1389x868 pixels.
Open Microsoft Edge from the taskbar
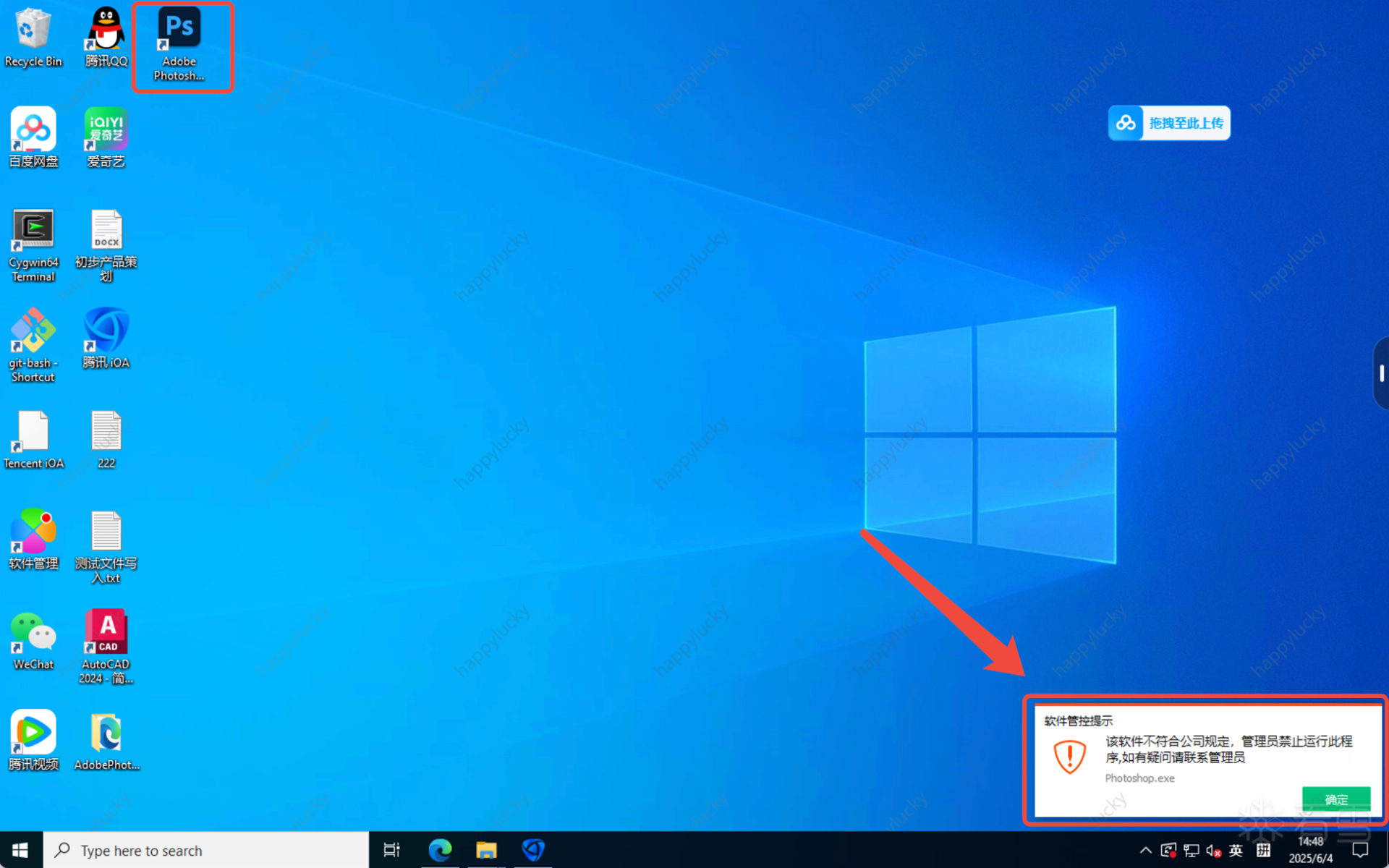(x=440, y=851)
